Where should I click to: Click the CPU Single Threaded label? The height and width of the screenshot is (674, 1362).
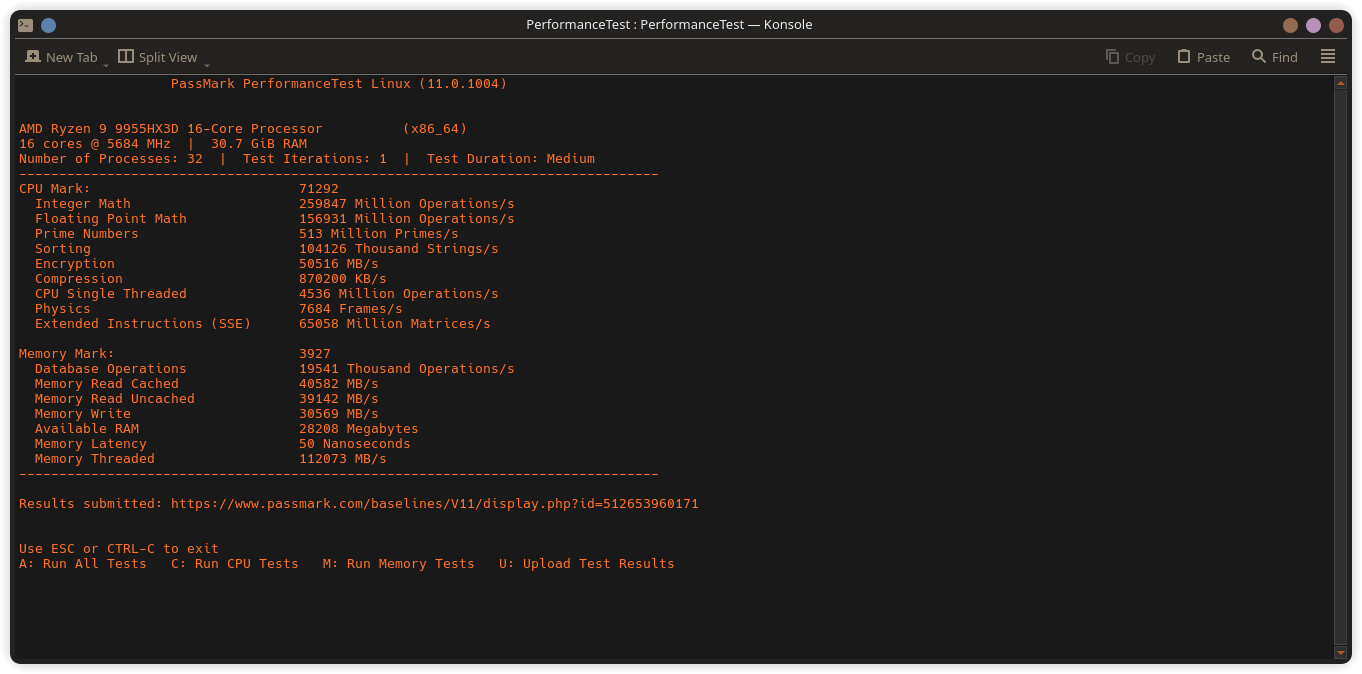pos(111,294)
